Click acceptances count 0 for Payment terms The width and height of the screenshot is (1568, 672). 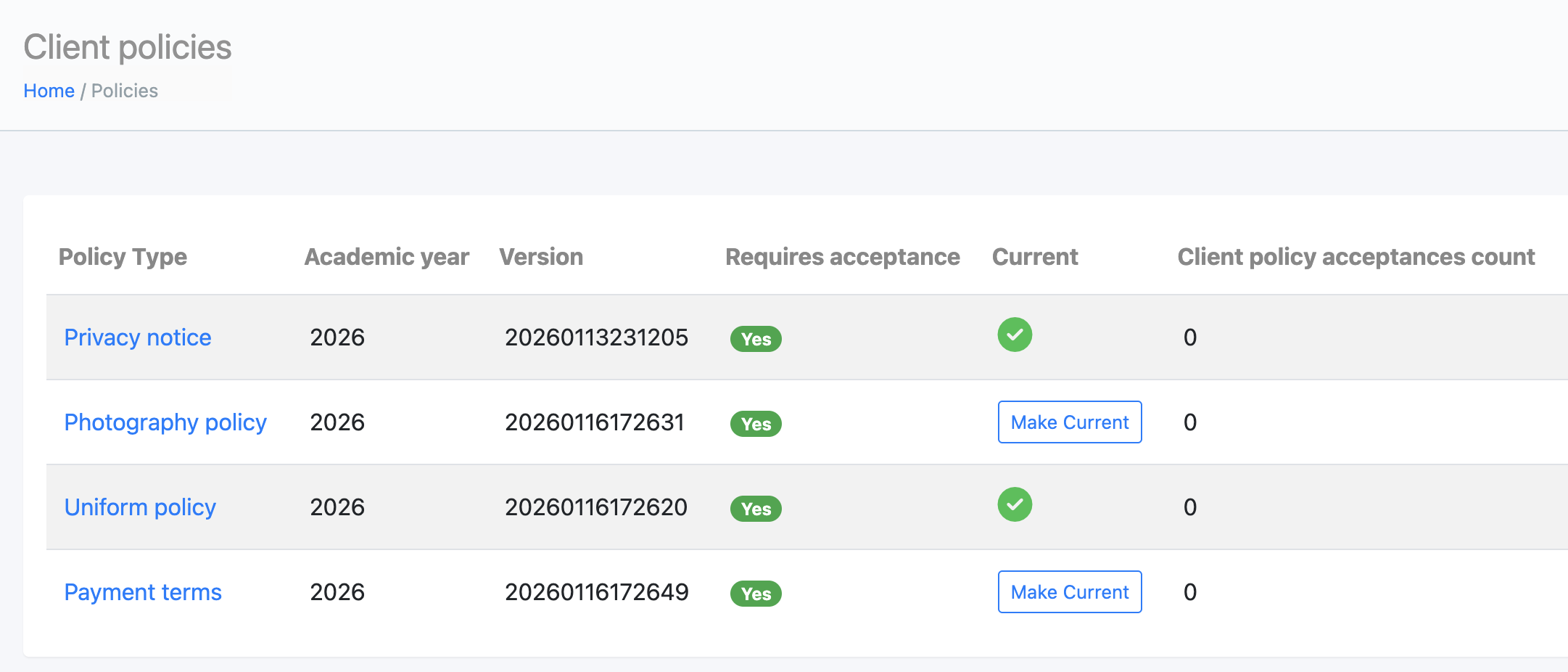click(1190, 592)
